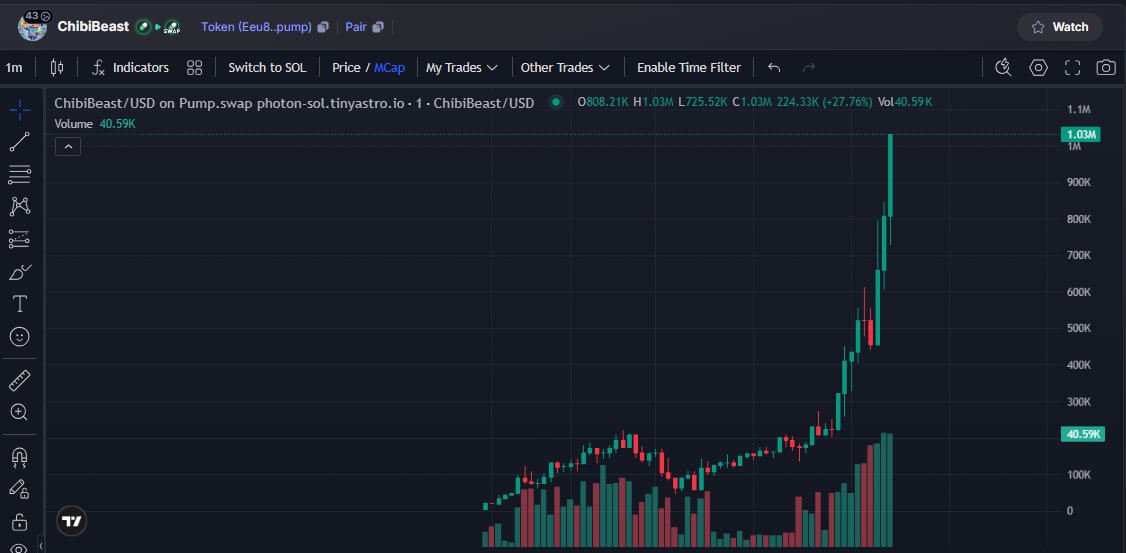Click the +27.76% change value
The width and height of the screenshot is (1126, 553).
pos(845,103)
